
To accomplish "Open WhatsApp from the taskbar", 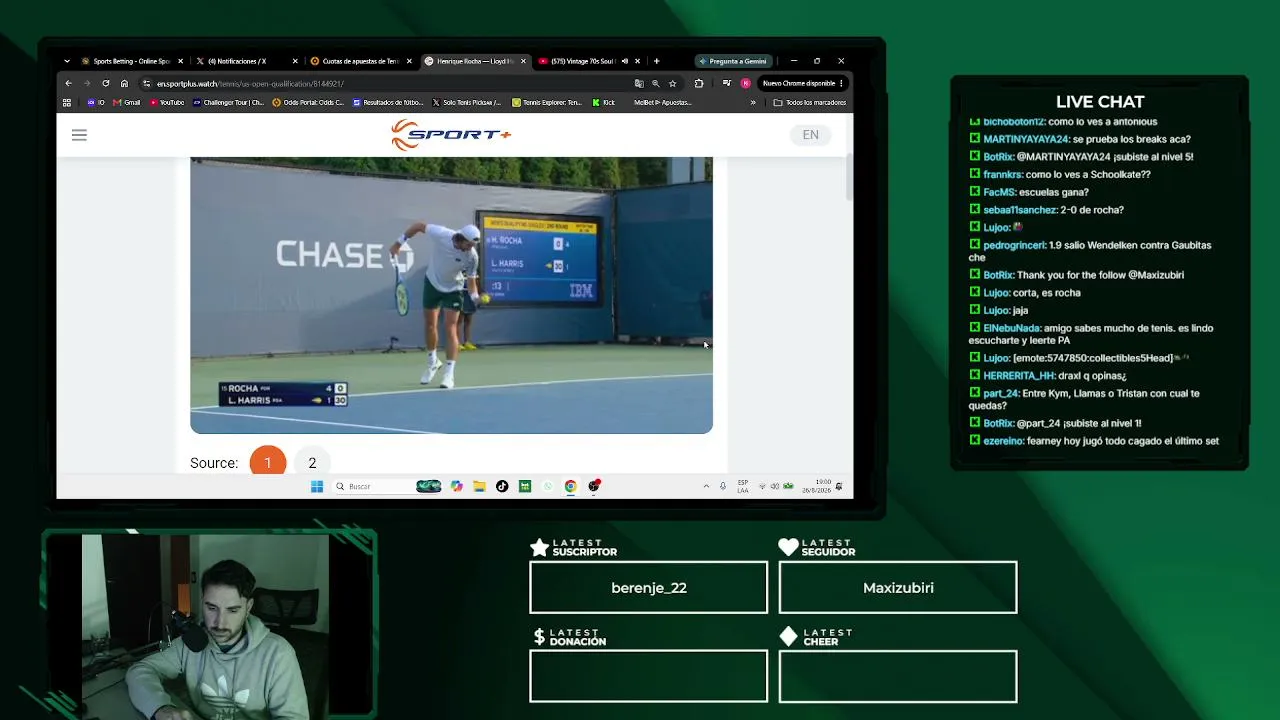I will tap(547, 486).
